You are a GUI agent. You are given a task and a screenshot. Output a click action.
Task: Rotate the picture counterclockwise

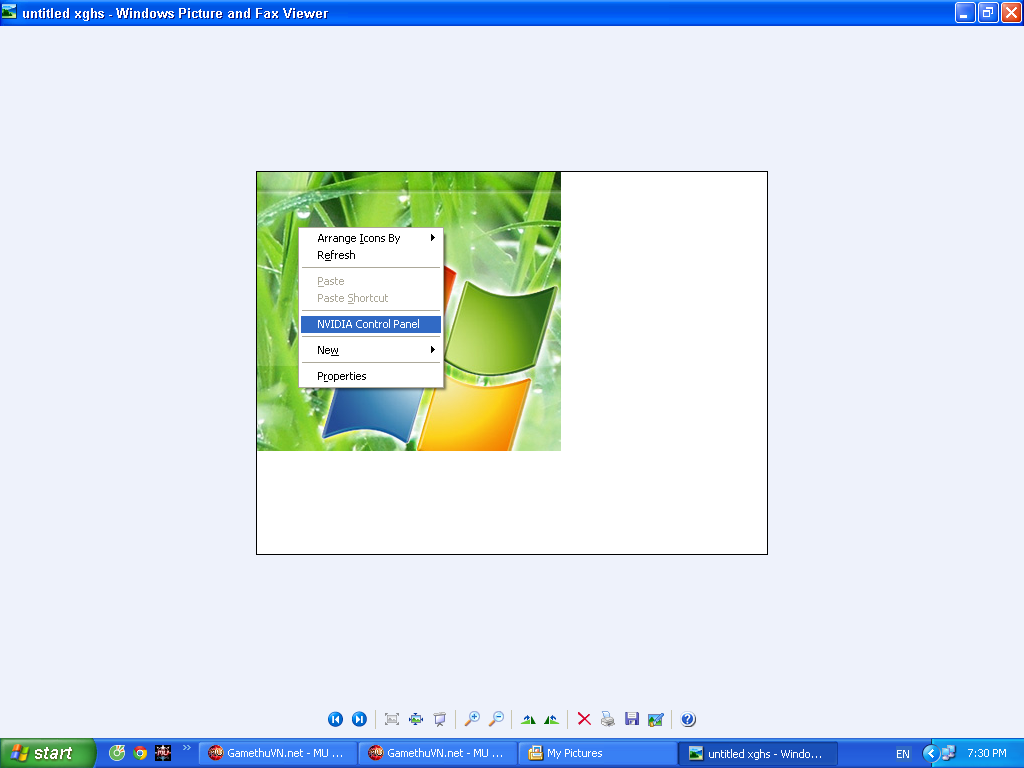(x=551, y=719)
